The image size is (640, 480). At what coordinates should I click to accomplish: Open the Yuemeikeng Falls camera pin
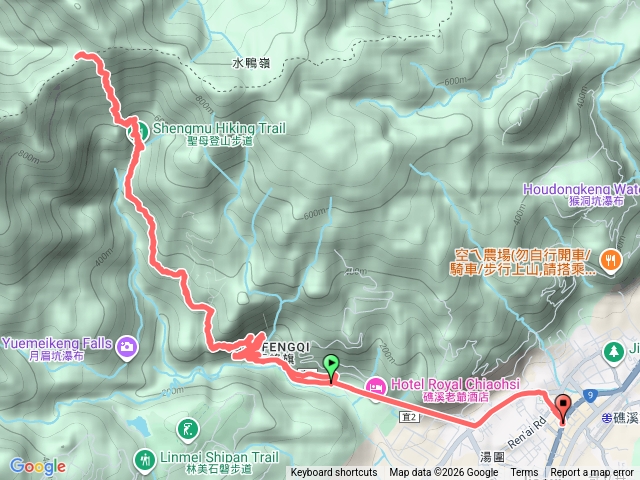click(127, 347)
